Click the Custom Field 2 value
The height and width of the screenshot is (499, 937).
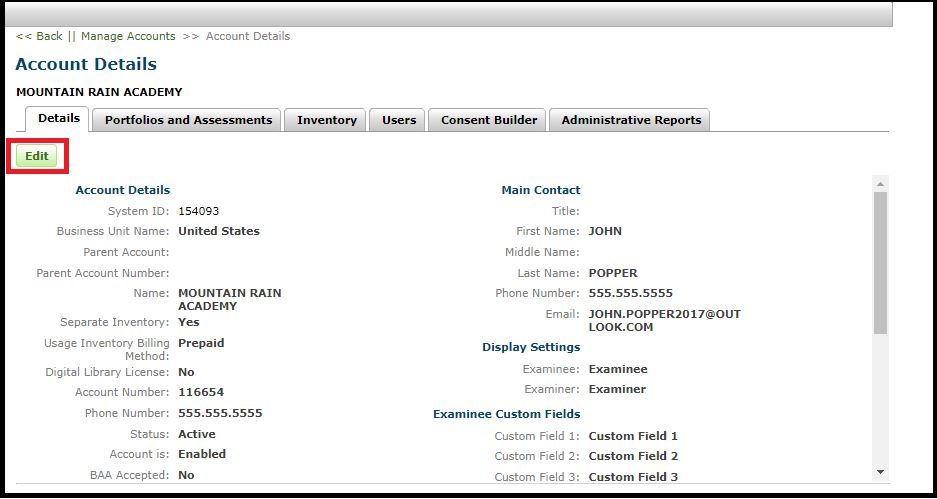pyautogui.click(x=633, y=456)
